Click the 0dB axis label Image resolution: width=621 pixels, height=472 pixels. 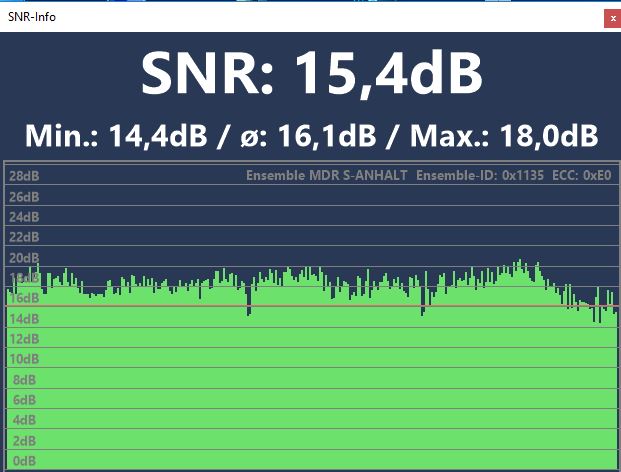point(21,461)
